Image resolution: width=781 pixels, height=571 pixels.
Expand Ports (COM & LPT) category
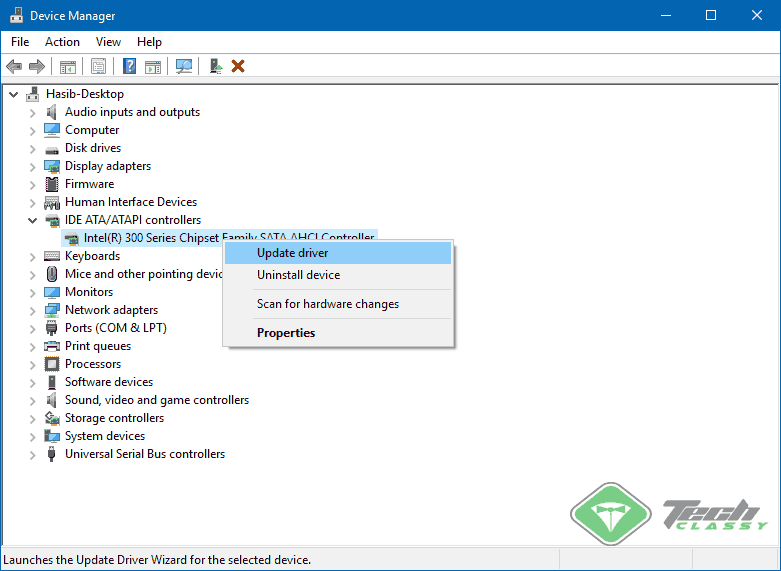pos(33,328)
